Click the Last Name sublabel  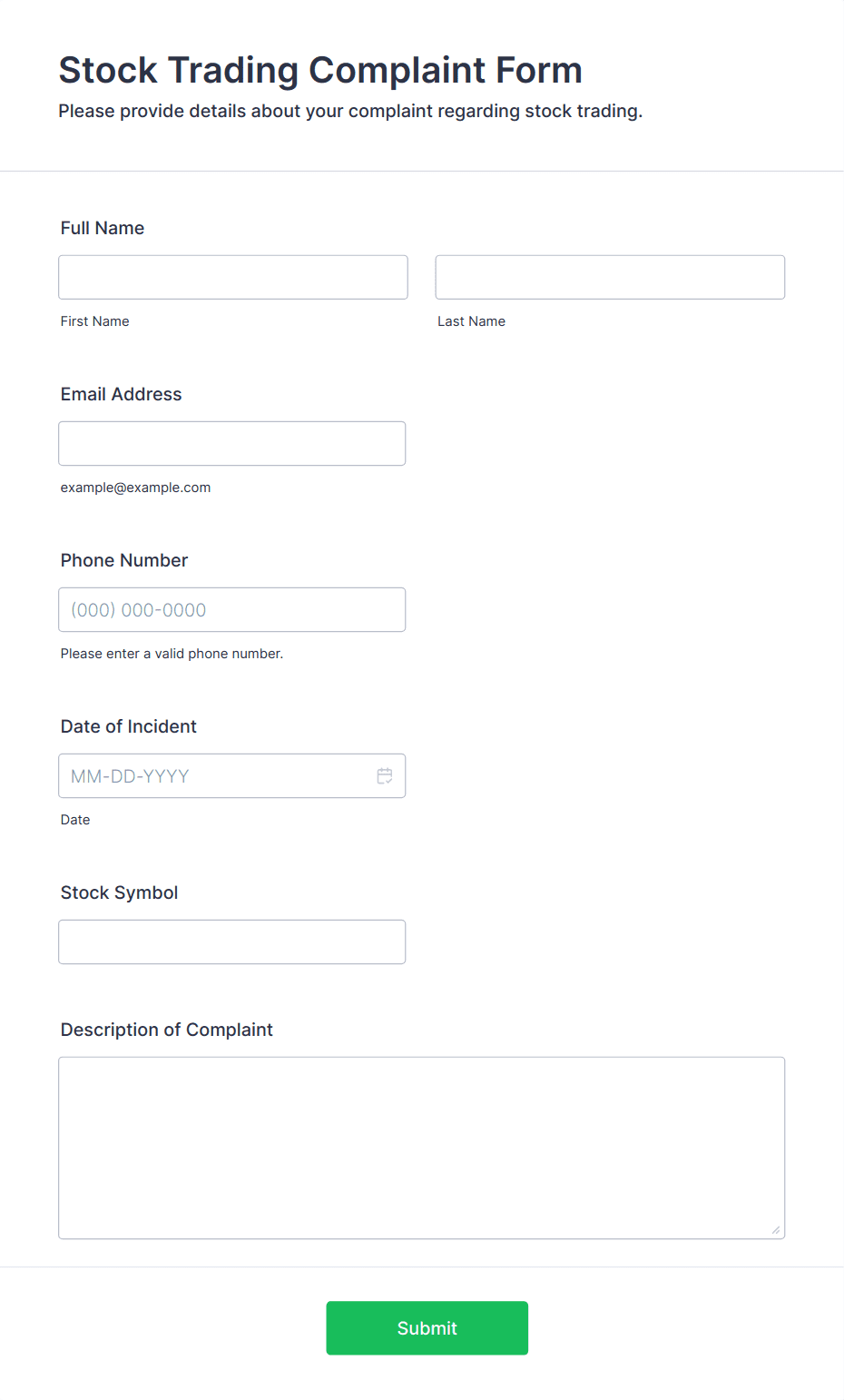pos(472,321)
